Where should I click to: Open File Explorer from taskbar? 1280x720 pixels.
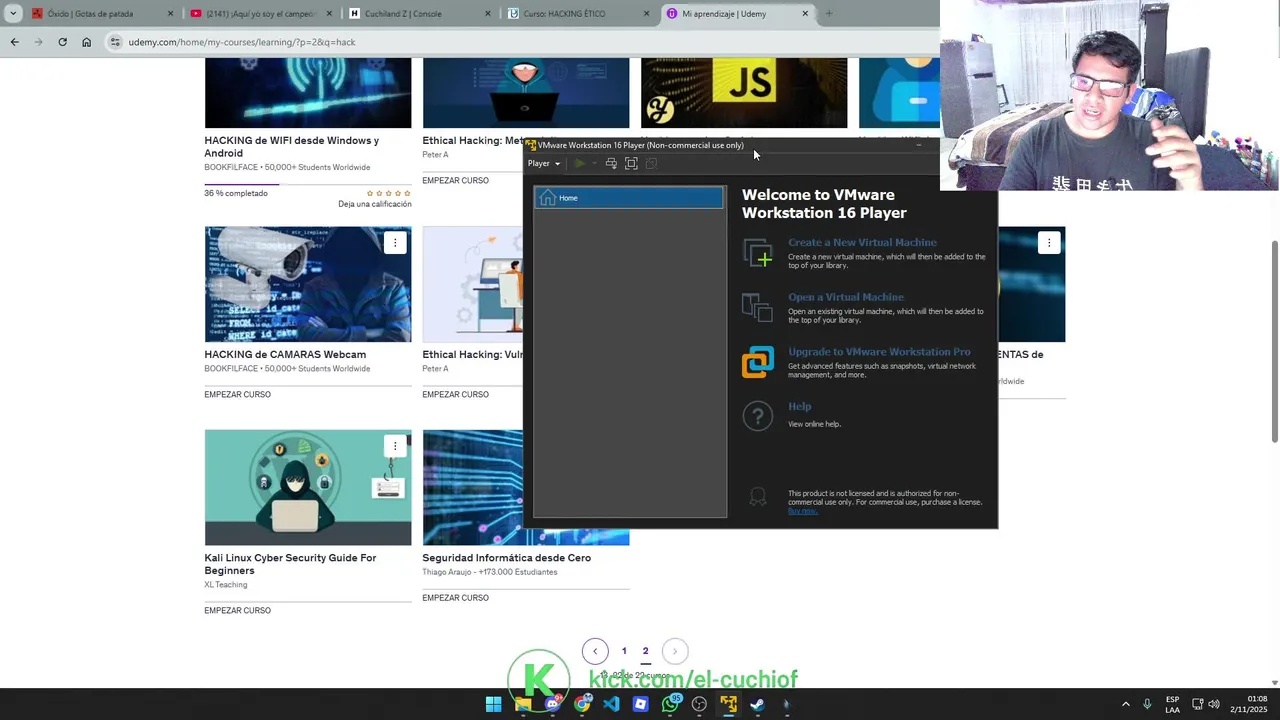(x=523, y=704)
